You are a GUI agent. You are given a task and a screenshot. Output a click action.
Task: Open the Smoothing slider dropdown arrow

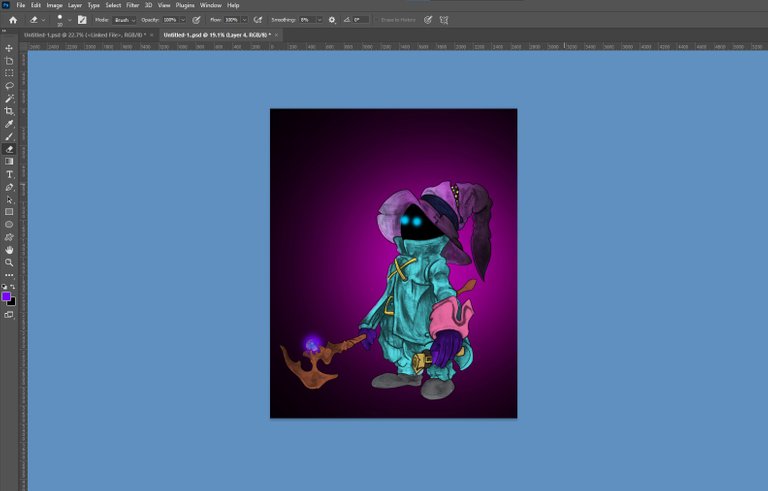(x=319, y=20)
